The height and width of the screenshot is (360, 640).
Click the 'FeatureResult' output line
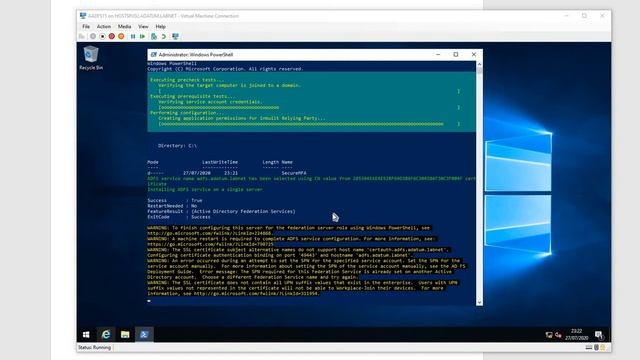(221, 211)
